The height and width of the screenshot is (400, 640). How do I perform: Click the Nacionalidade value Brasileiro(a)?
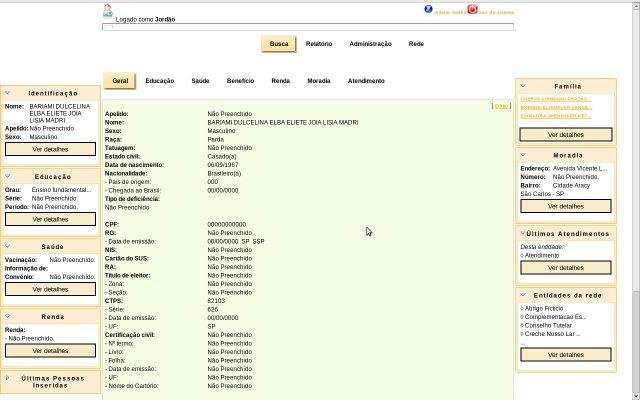point(224,173)
